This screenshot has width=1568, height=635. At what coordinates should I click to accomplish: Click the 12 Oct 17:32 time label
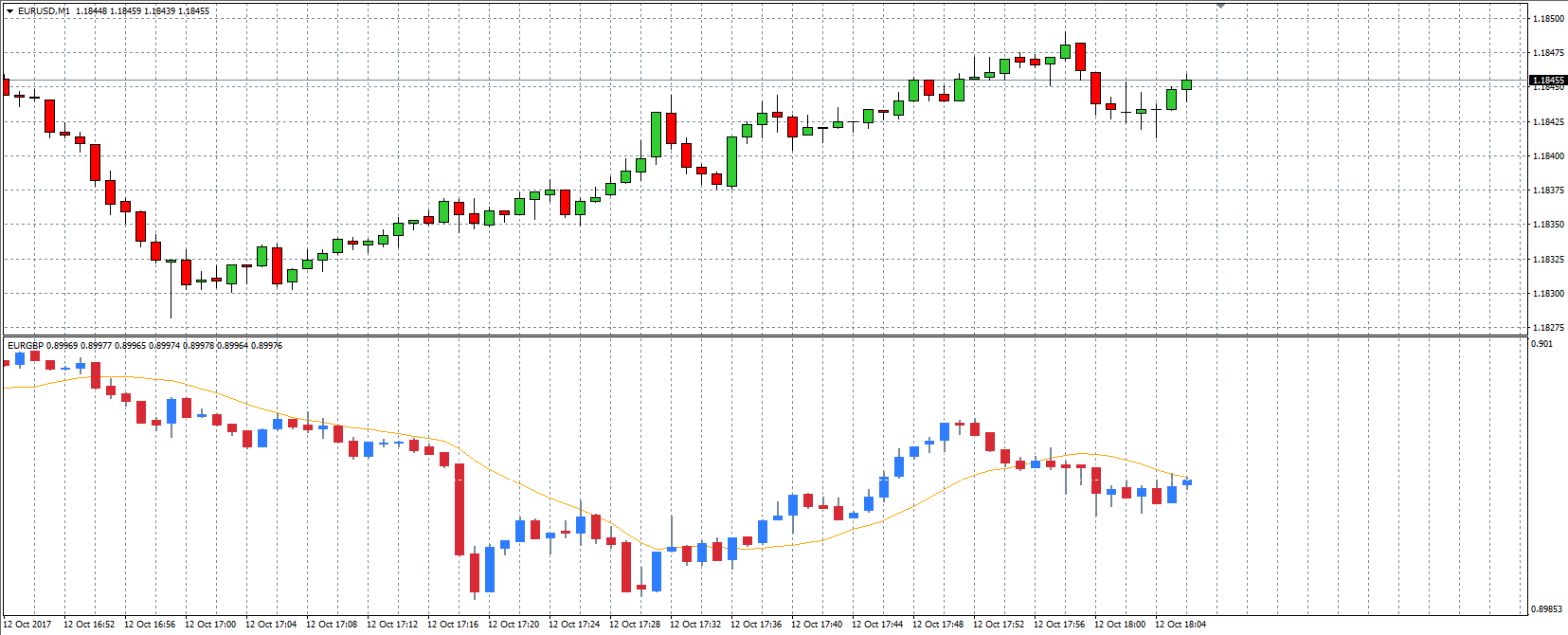coord(695,625)
